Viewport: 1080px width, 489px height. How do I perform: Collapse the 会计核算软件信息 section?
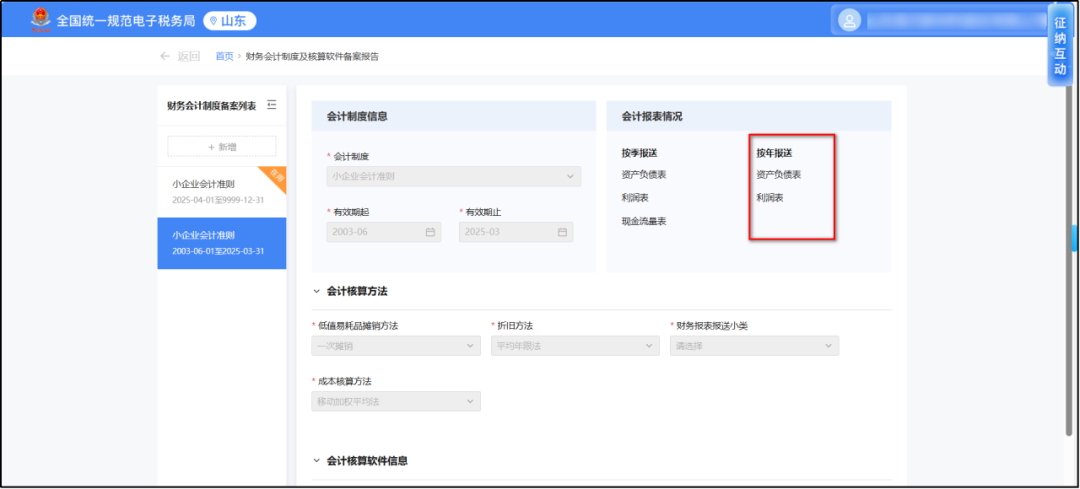pyautogui.click(x=316, y=460)
